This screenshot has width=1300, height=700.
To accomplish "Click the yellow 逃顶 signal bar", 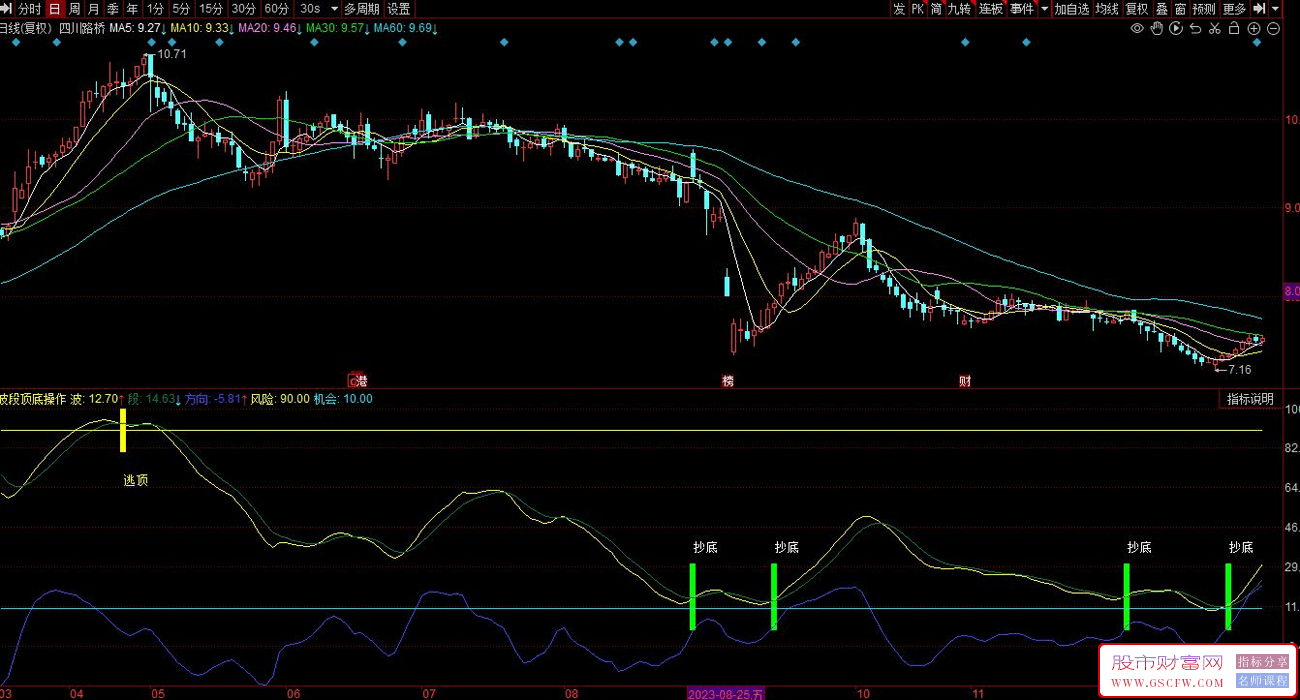I will click(123, 431).
